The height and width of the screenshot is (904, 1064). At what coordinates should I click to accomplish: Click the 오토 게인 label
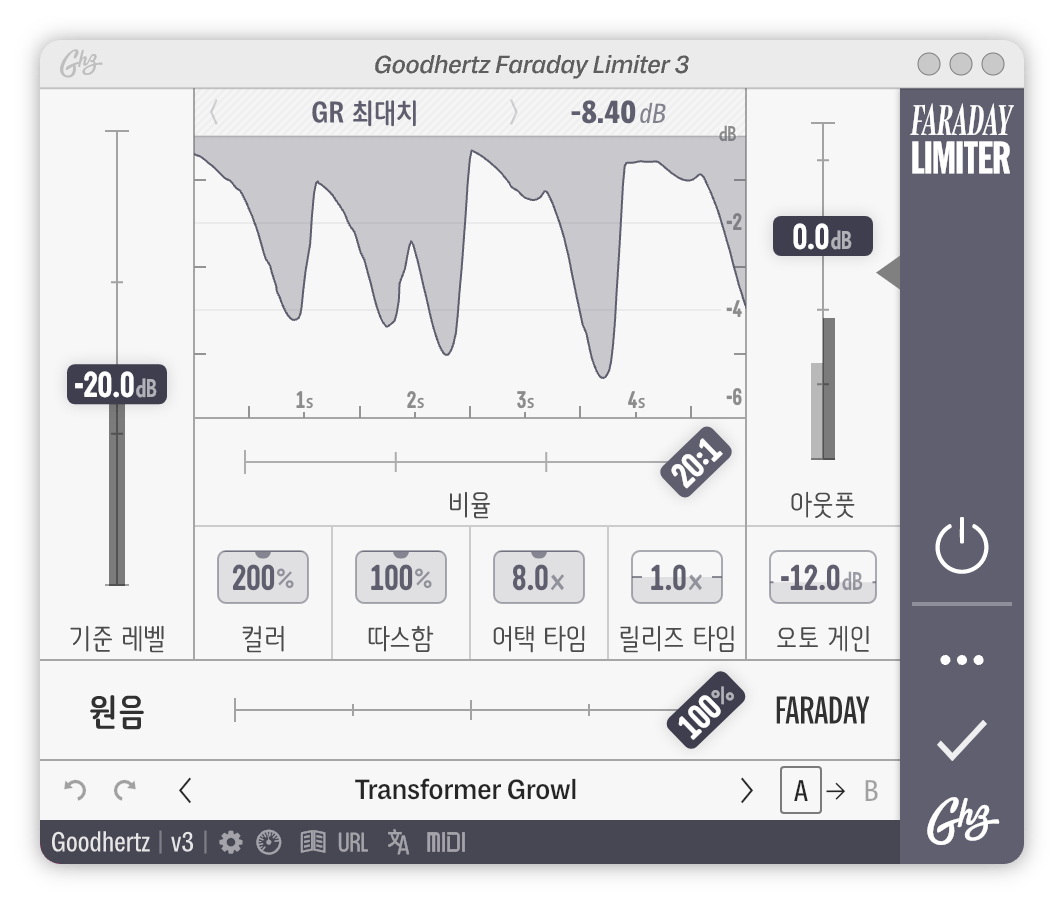click(x=822, y=638)
